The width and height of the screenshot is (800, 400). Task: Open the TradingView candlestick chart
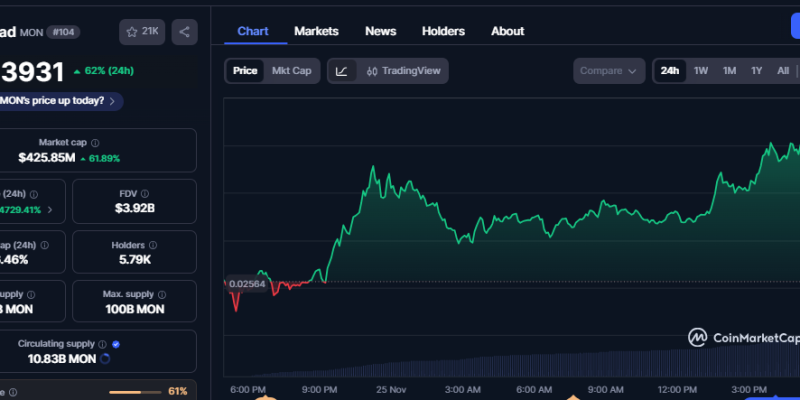coord(403,71)
